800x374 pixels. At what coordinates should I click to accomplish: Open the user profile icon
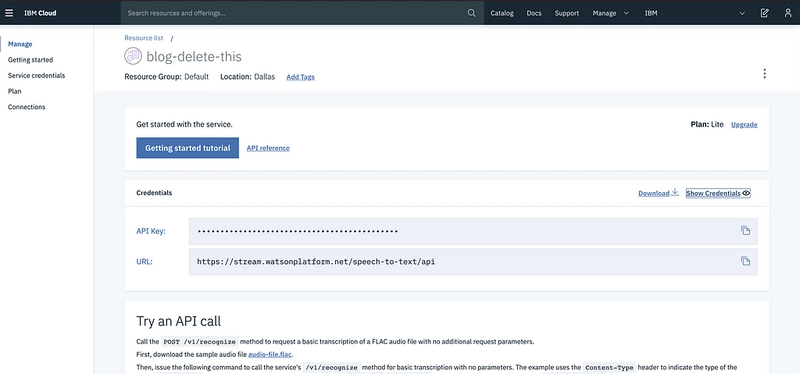788,13
